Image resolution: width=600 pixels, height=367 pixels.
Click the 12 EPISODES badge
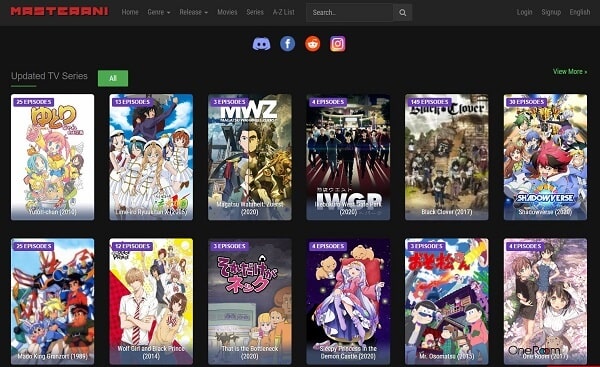(132, 246)
